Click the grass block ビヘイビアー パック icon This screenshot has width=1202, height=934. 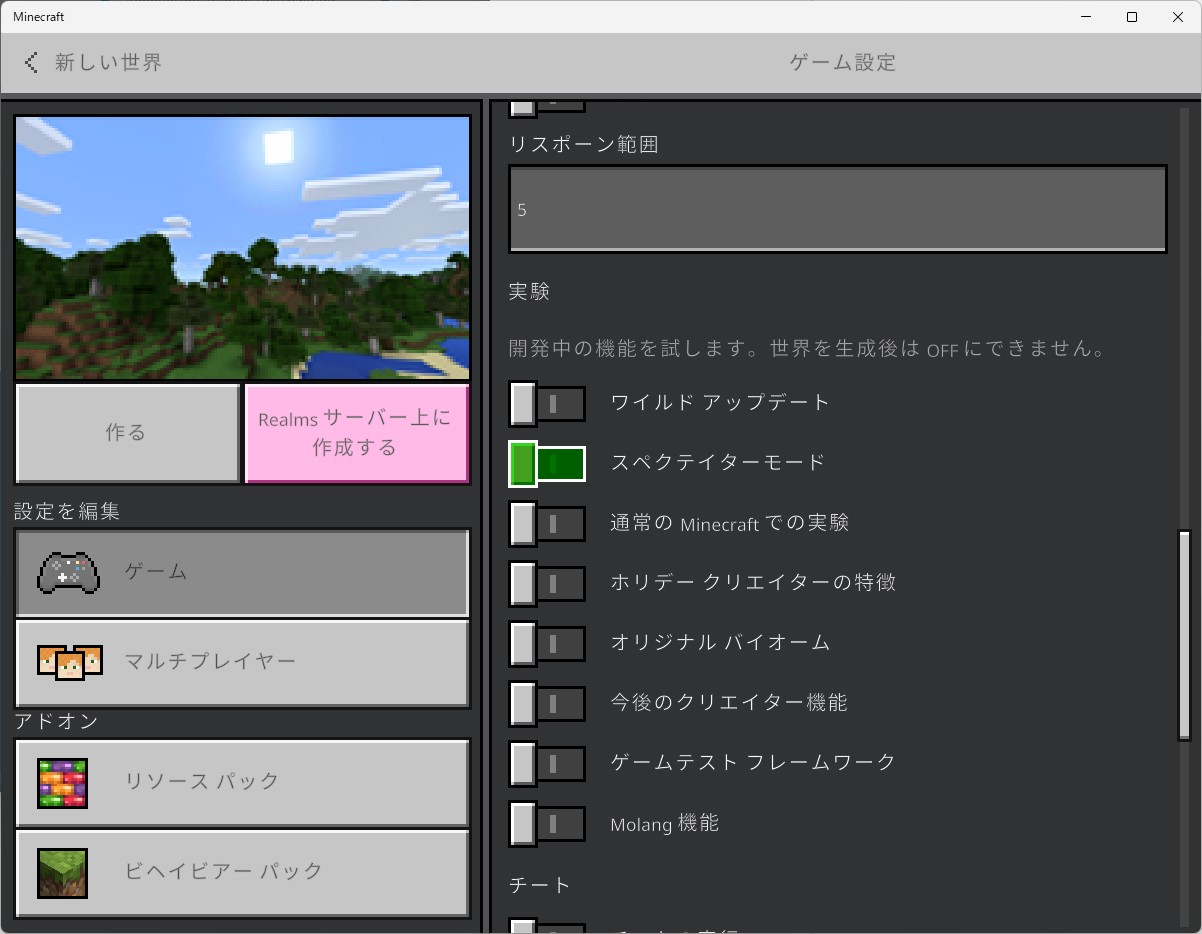(61, 871)
